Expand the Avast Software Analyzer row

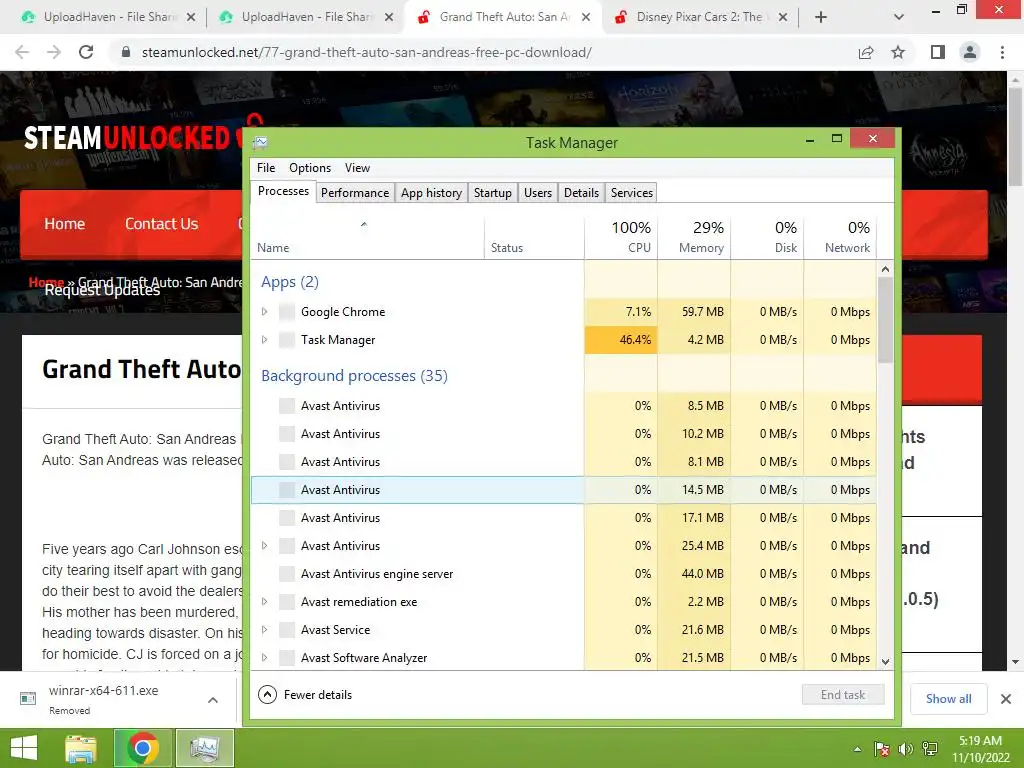pos(264,658)
